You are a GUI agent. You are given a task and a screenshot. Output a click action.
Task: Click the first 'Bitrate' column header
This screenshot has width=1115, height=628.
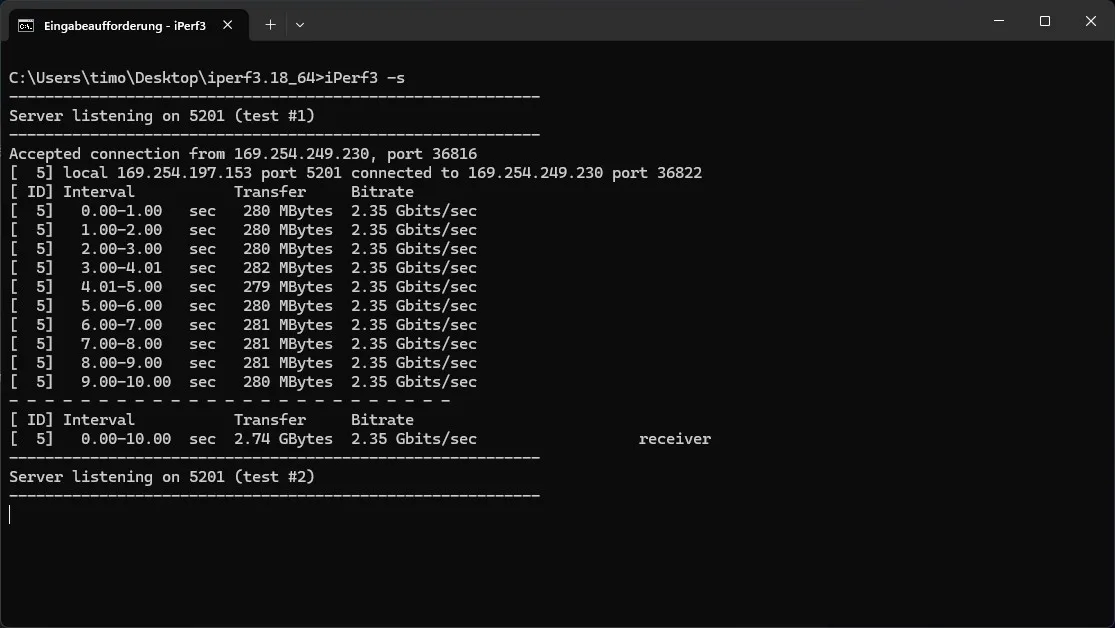click(382, 192)
